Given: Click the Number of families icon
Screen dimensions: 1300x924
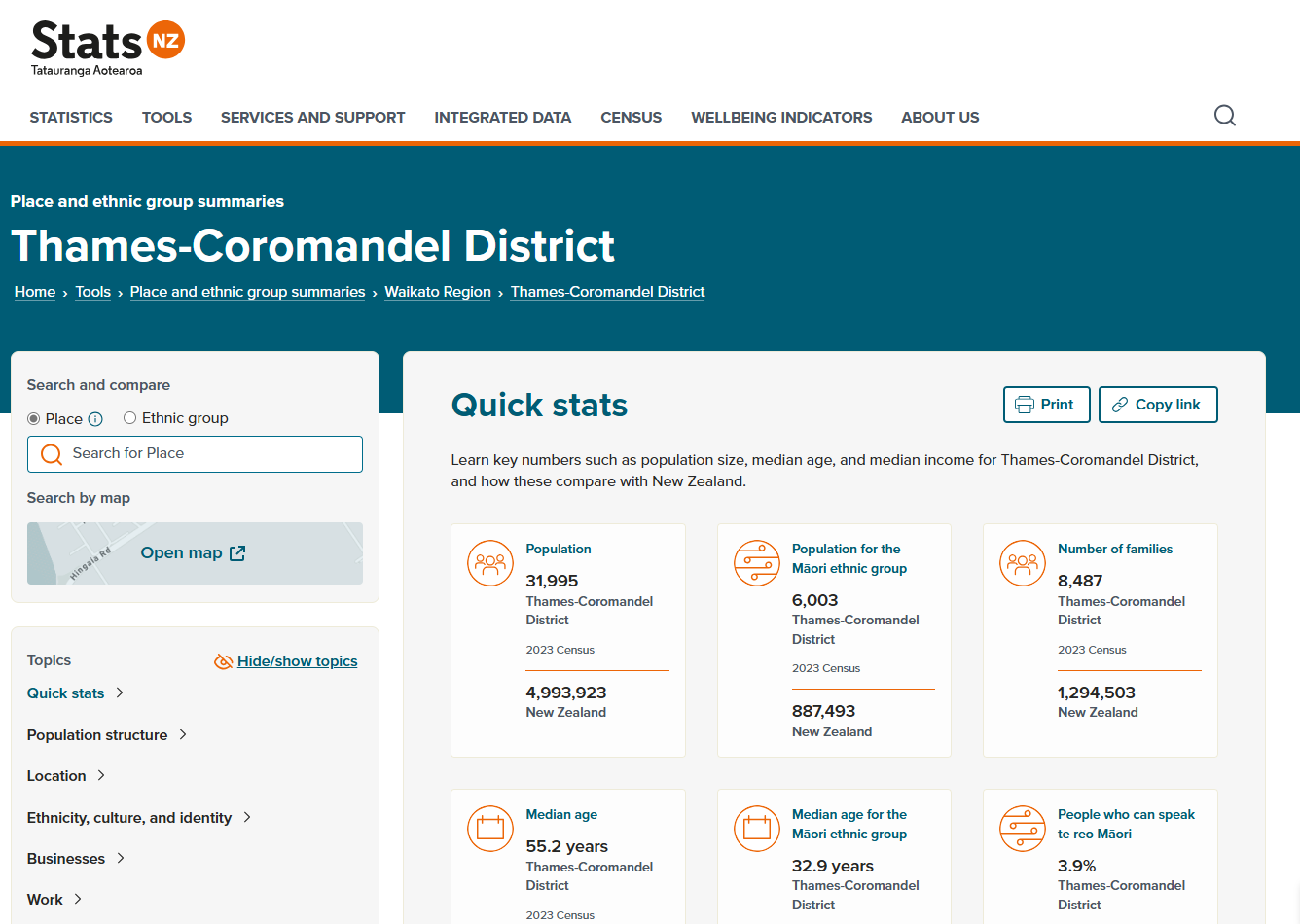Looking at the screenshot, I should point(1023,563).
